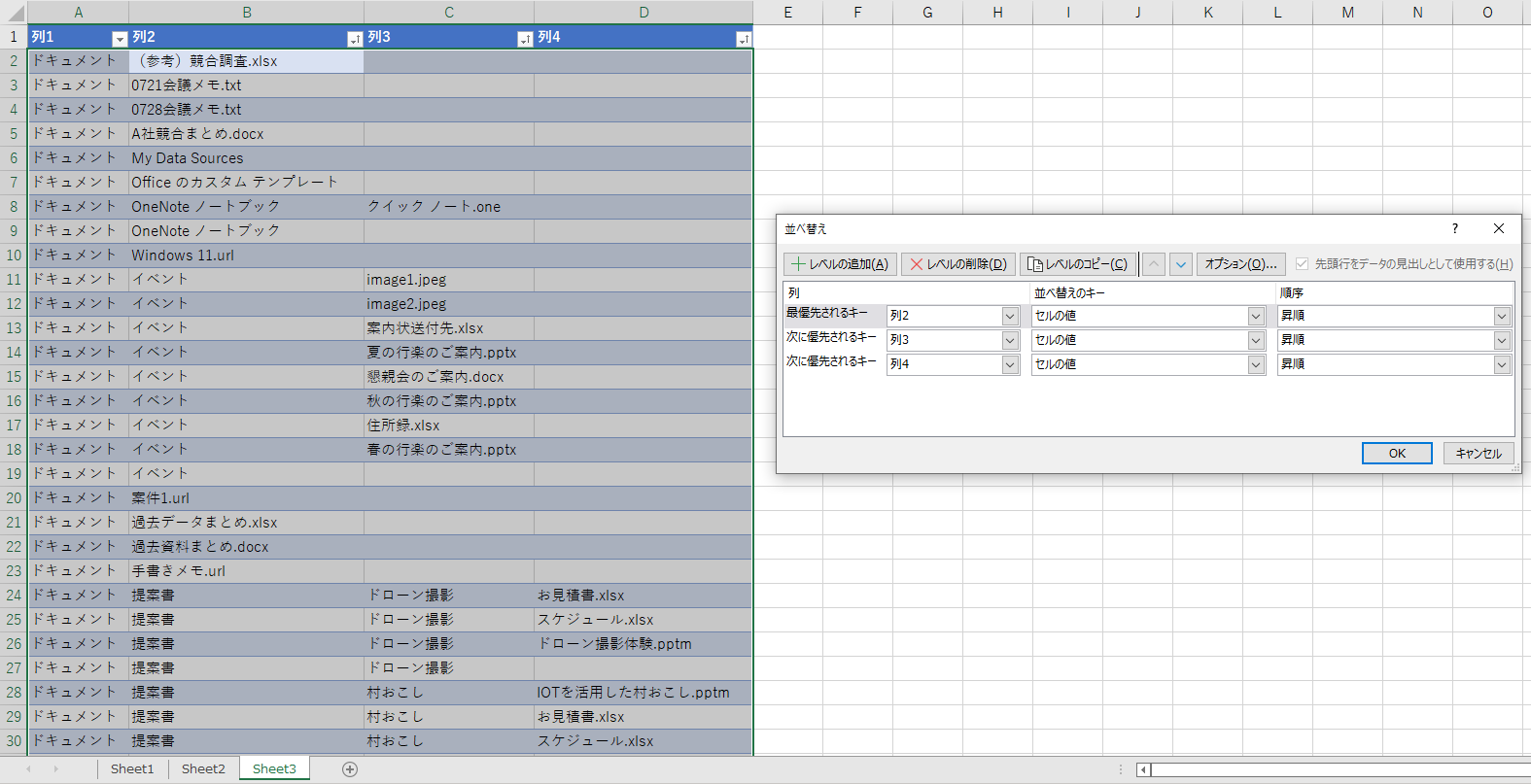Open the order 昇順 dropdown for 列3
The height and width of the screenshot is (784, 1531).
pos(1502,340)
